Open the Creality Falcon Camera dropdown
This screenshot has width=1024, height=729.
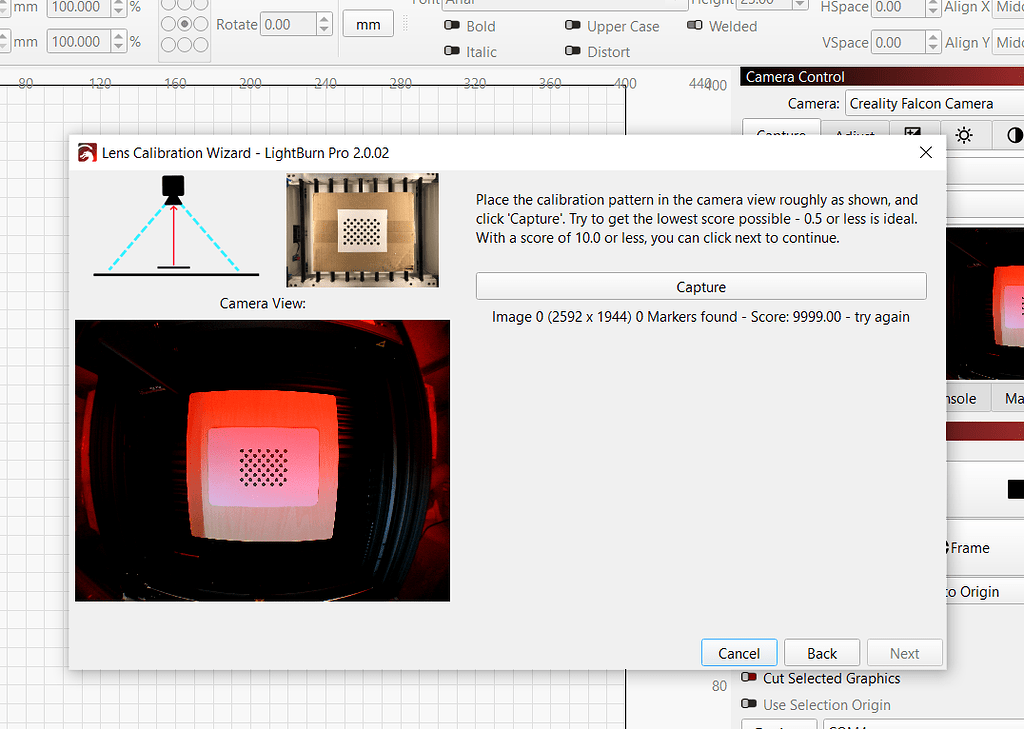pos(932,103)
